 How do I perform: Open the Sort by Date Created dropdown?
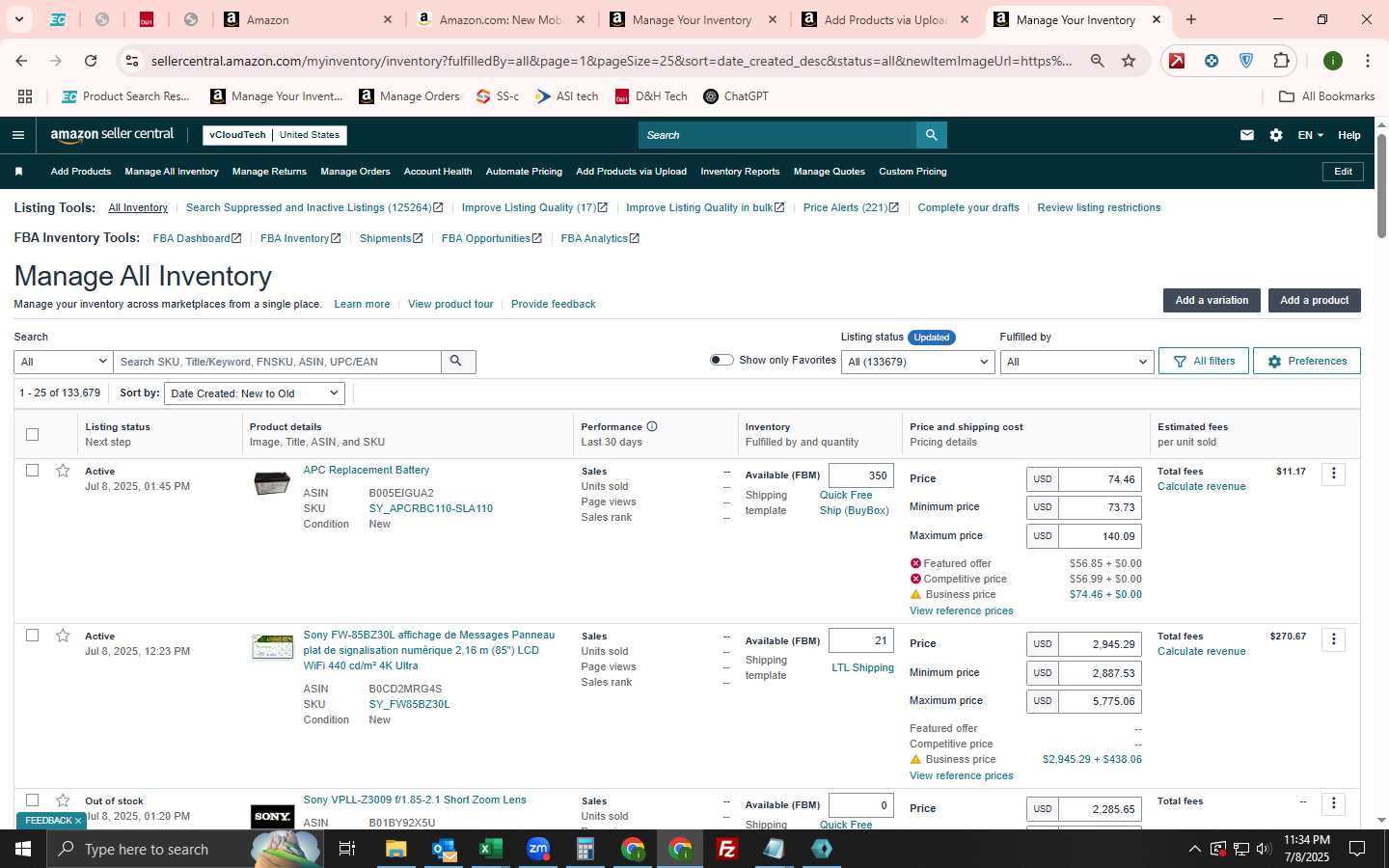255,393
